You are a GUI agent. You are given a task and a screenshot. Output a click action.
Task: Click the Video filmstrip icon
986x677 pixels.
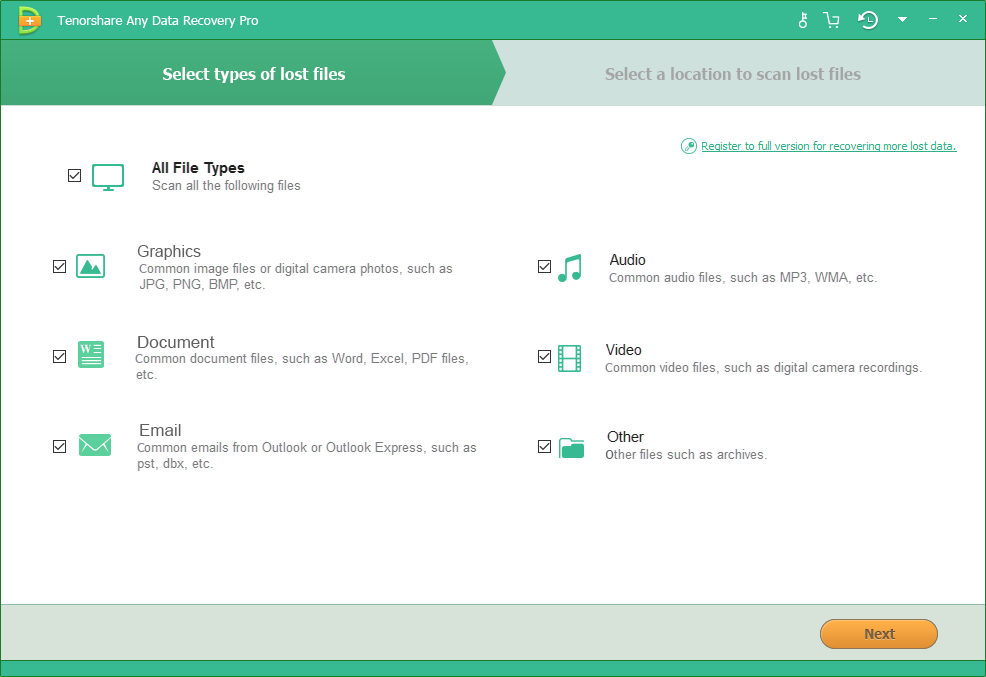[571, 358]
